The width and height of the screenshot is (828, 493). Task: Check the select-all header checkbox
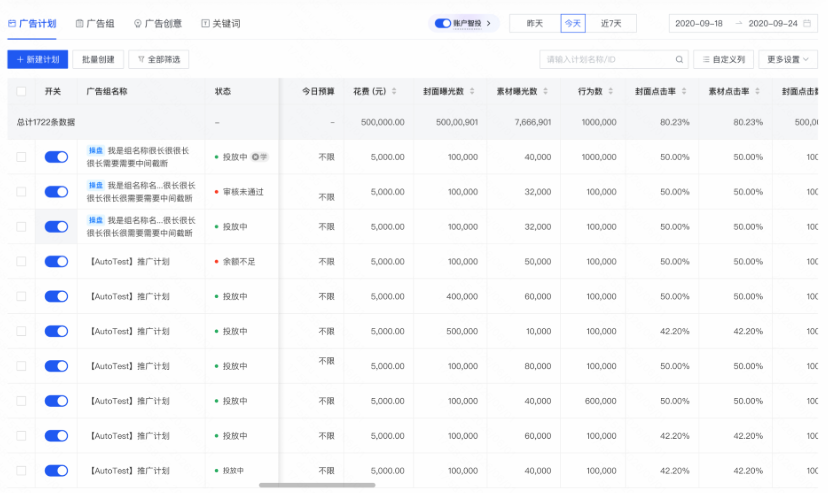[x=21, y=91]
